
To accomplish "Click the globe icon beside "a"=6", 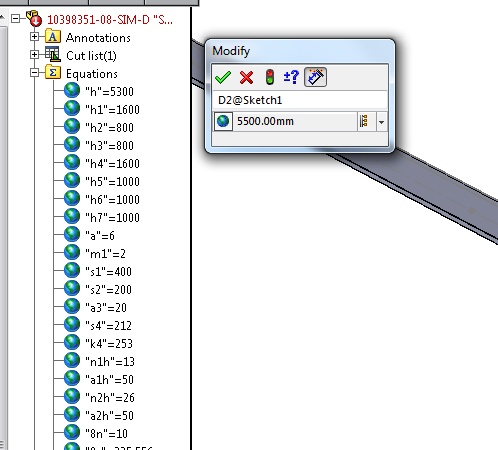I will tap(72, 234).
